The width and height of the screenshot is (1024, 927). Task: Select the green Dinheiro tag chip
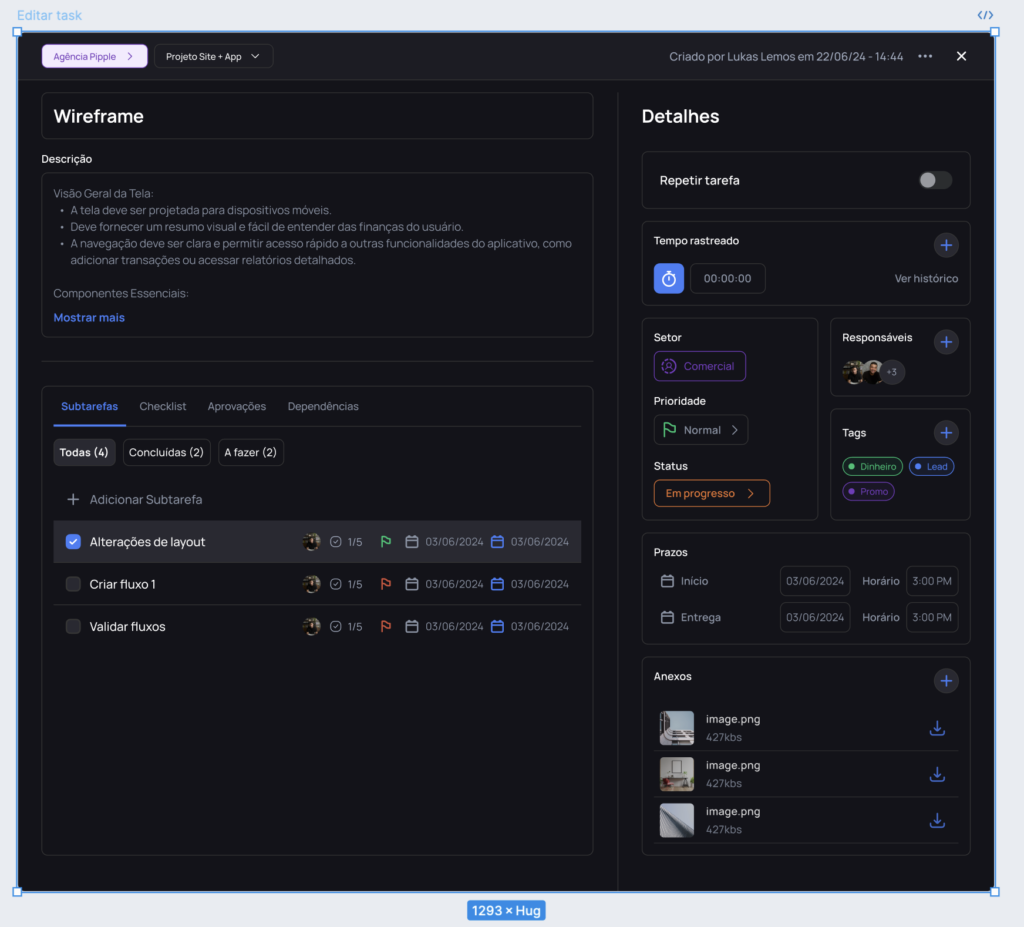[x=872, y=465]
